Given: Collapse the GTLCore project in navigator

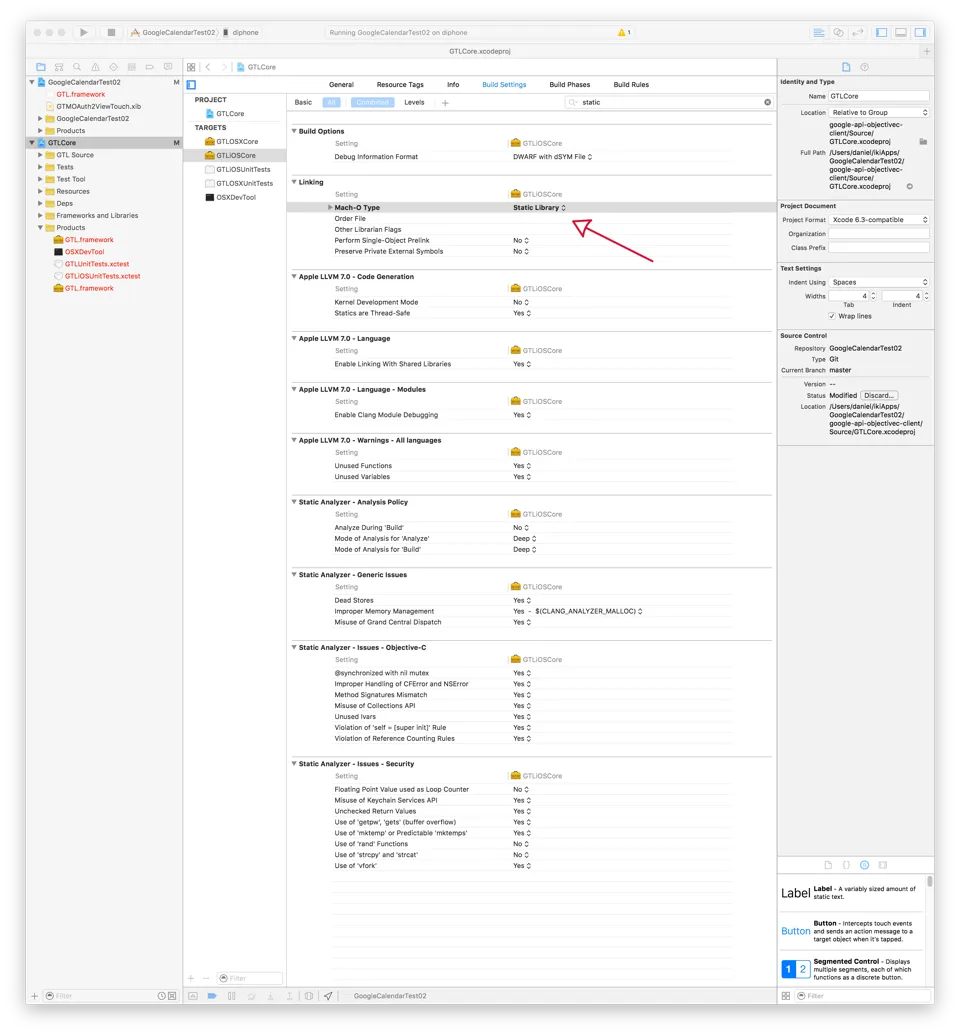Looking at the screenshot, I should click(32, 143).
